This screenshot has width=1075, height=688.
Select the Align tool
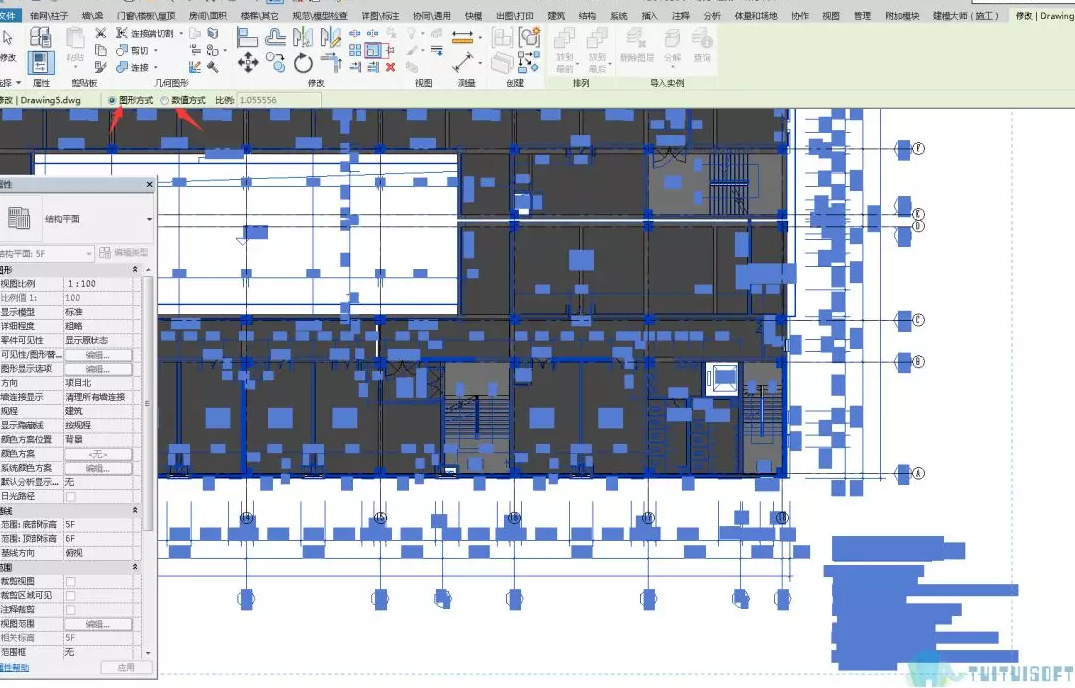pos(247,37)
